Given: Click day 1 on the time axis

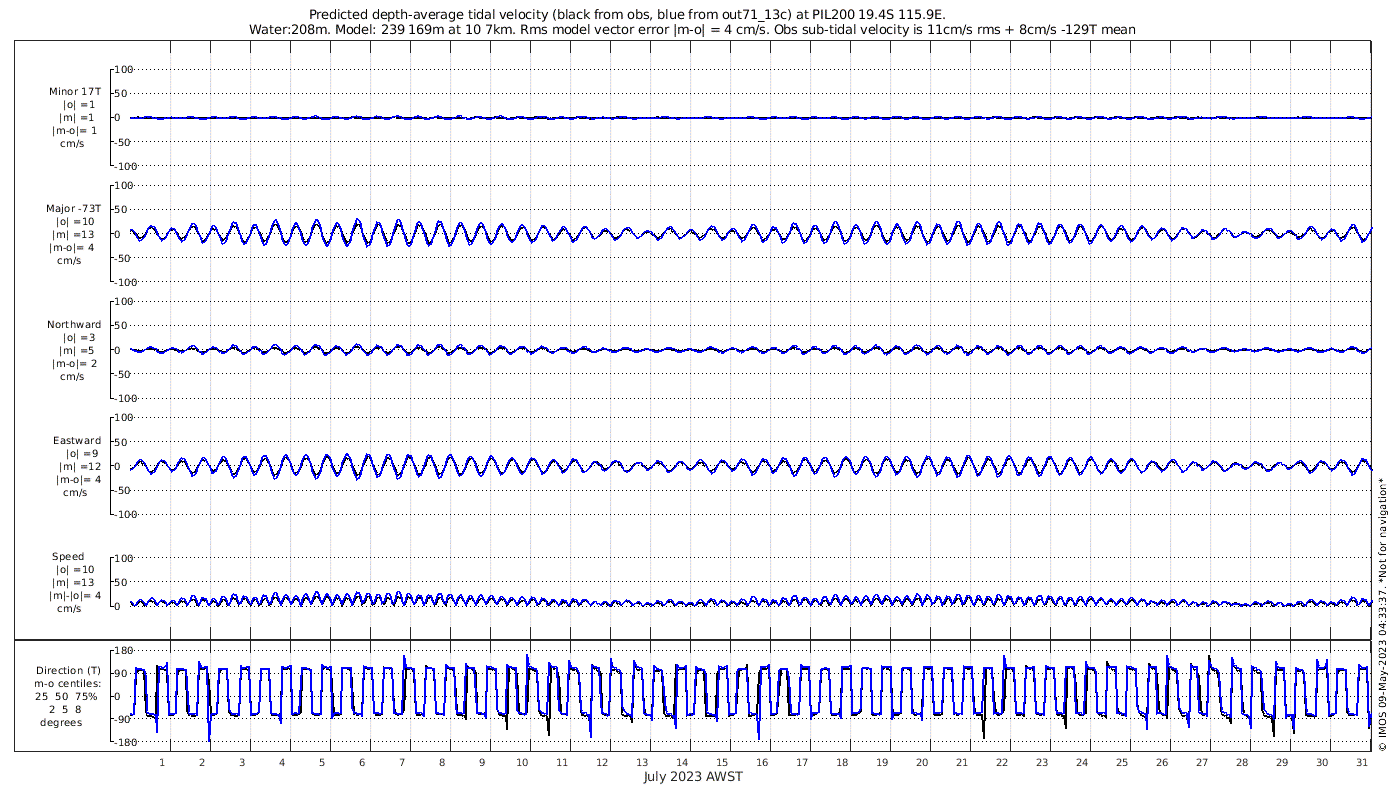Looking at the screenshot, I should (x=162, y=762).
